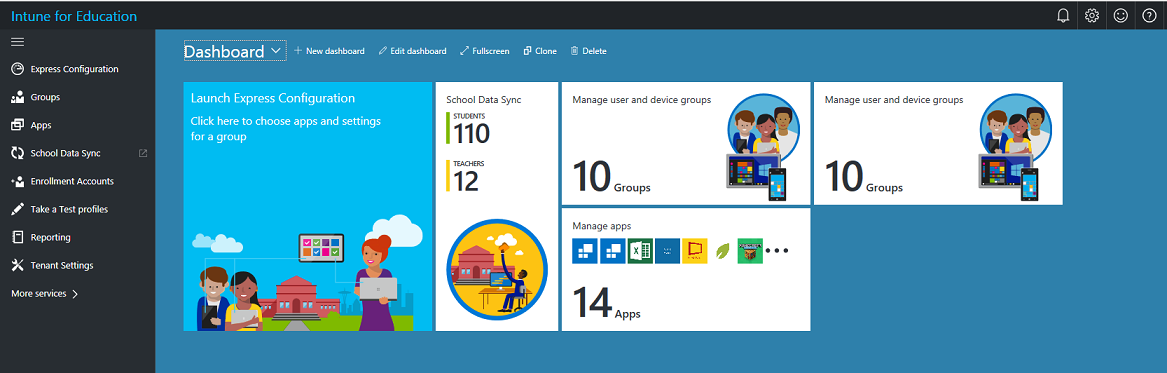
Task: Open the notifications bell
Action: coord(1063,16)
